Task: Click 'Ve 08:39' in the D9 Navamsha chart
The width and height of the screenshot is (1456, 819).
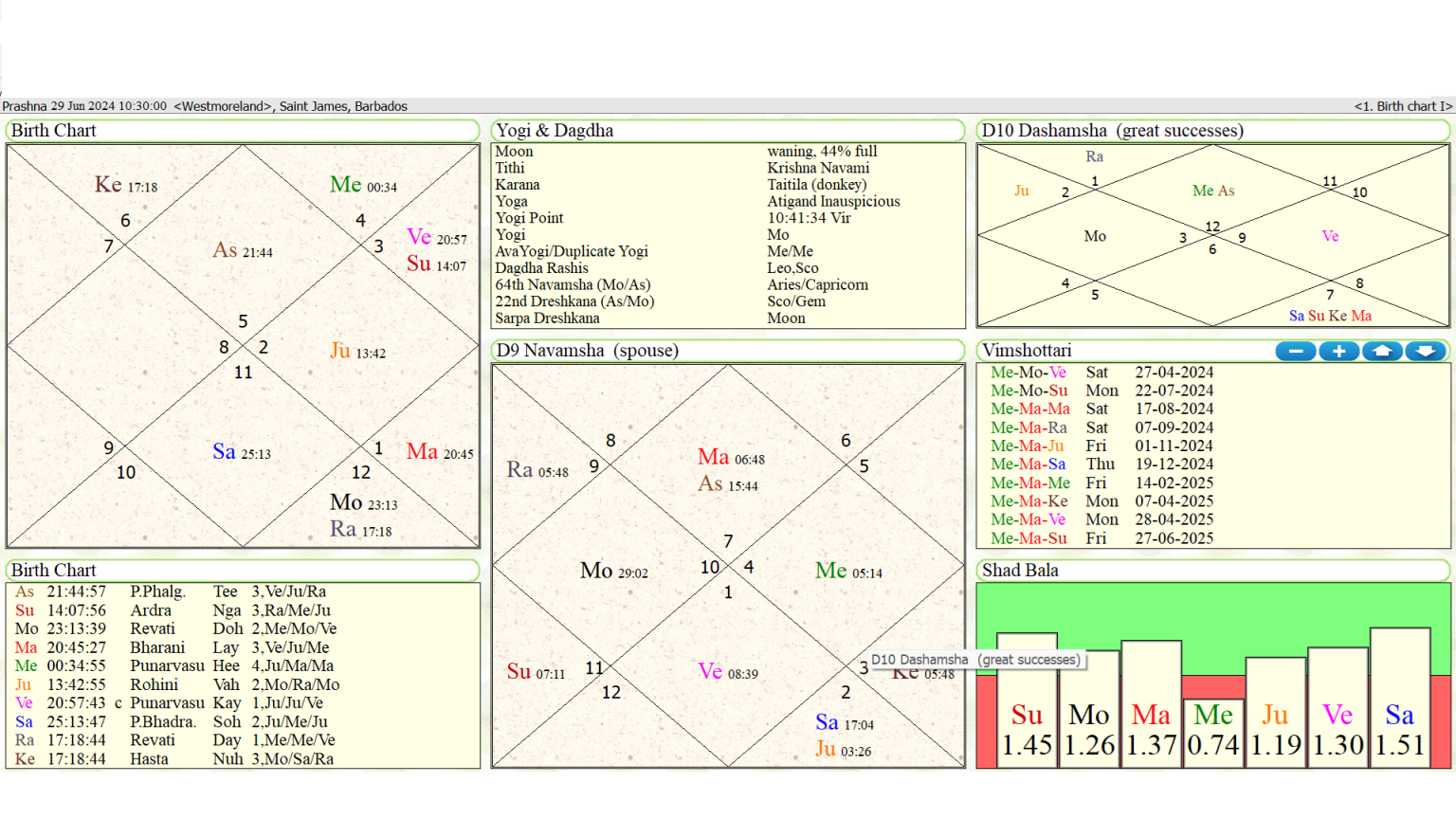Action: [728, 672]
